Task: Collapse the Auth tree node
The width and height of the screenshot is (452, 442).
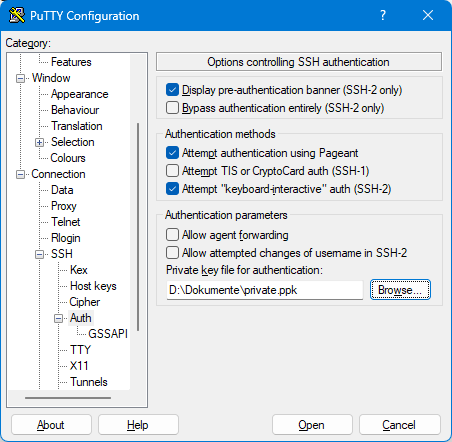Action: [58, 318]
